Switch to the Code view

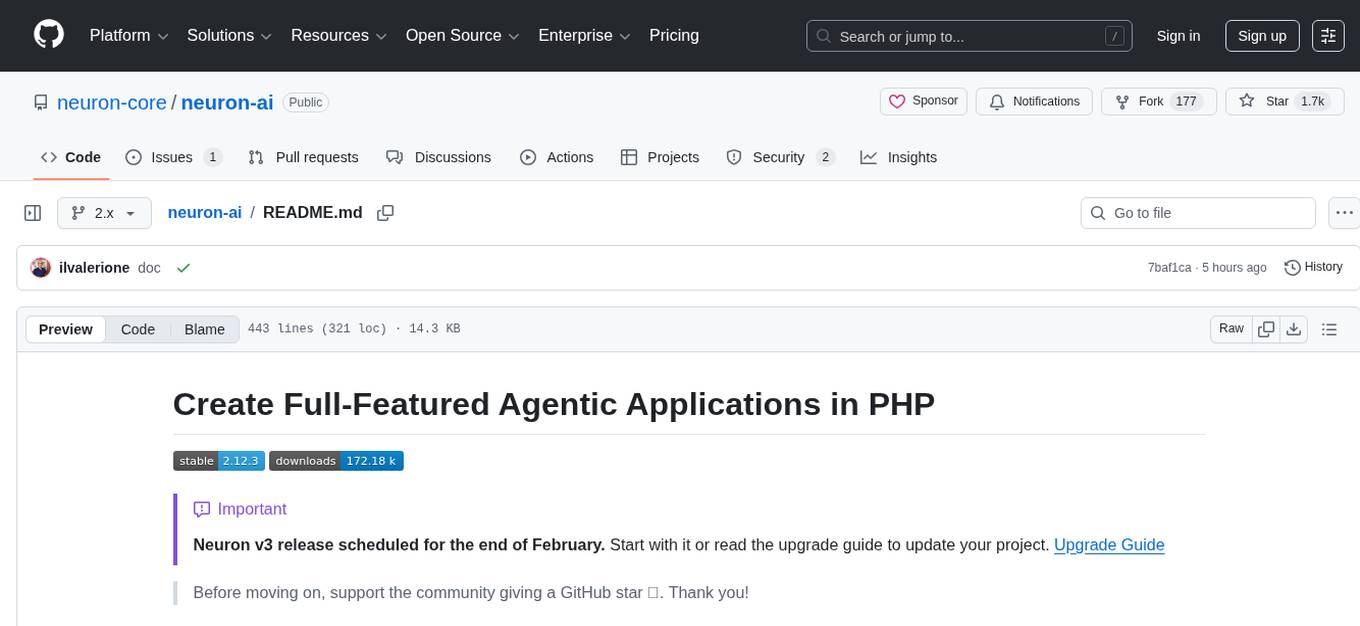(138, 329)
